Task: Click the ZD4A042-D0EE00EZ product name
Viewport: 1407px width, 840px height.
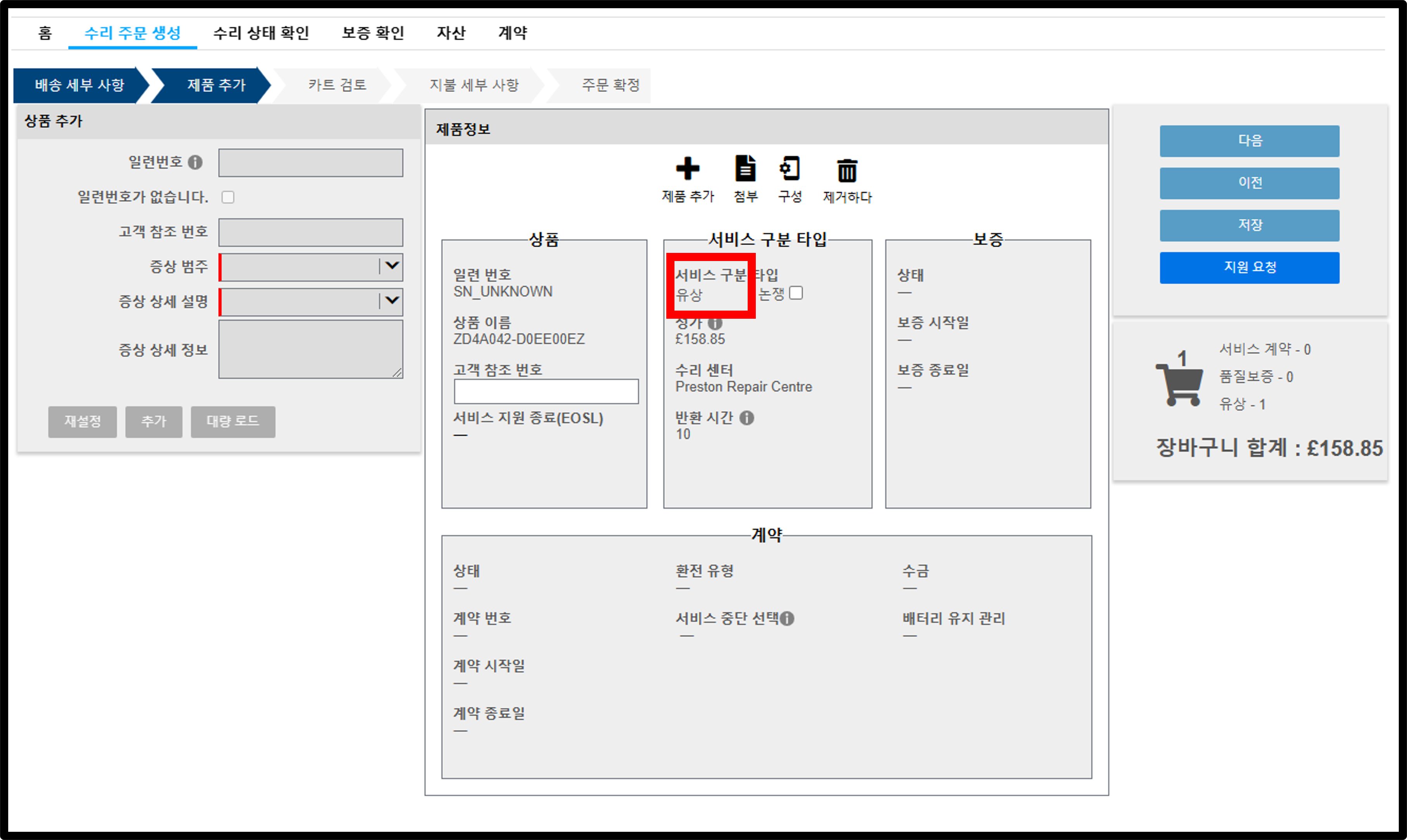Action: (x=519, y=339)
